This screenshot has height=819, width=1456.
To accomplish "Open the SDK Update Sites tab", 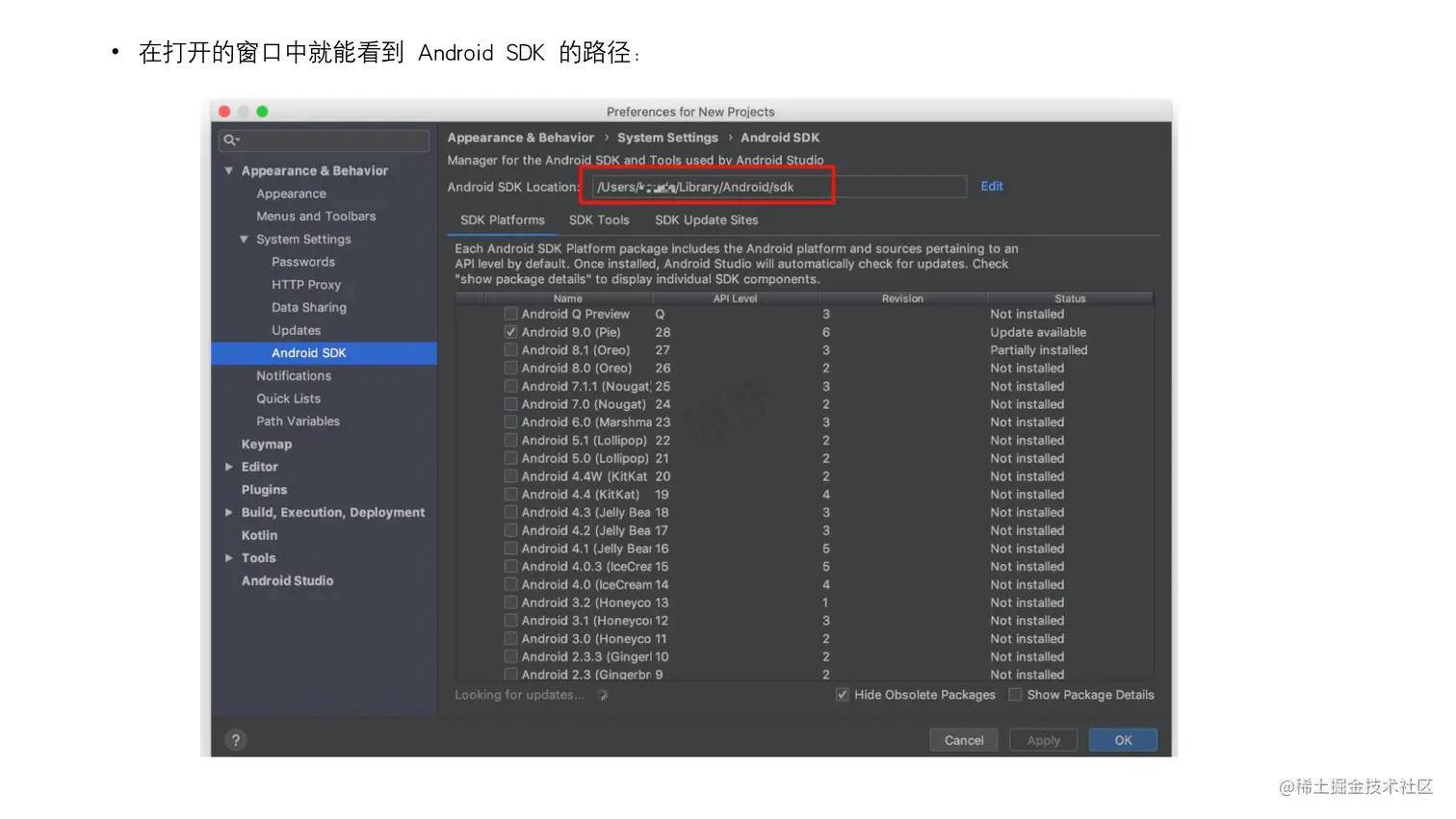I will coord(706,219).
